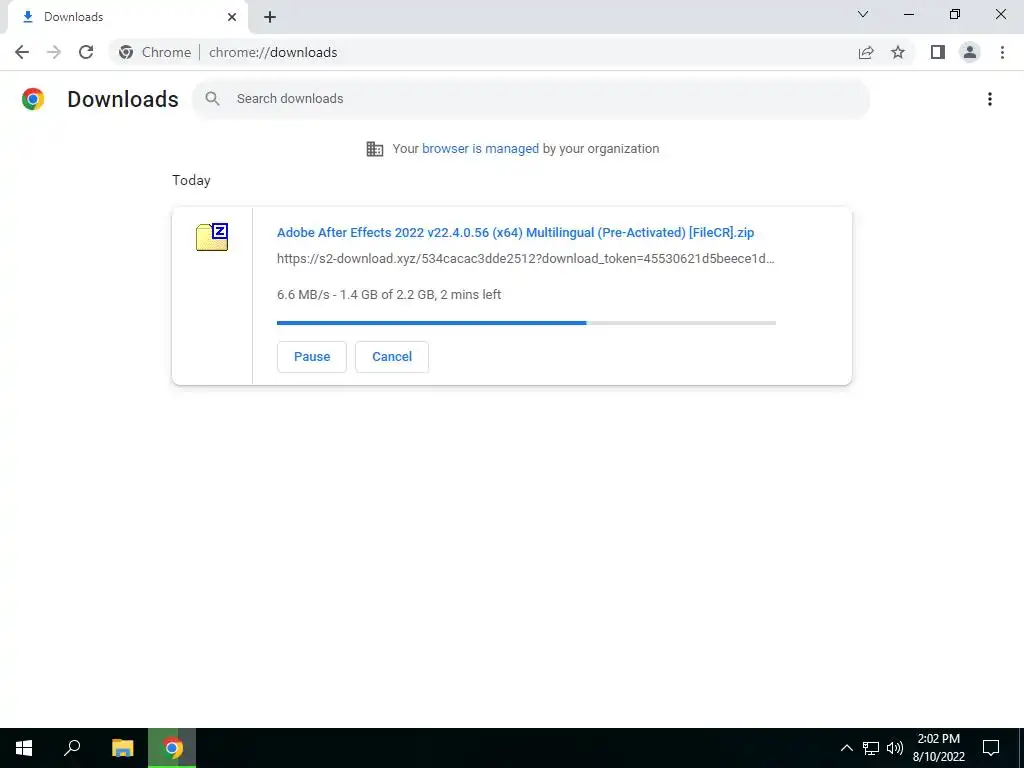1024x768 pixels.
Task: Click the s2-download.xyz source URL
Action: (526, 259)
